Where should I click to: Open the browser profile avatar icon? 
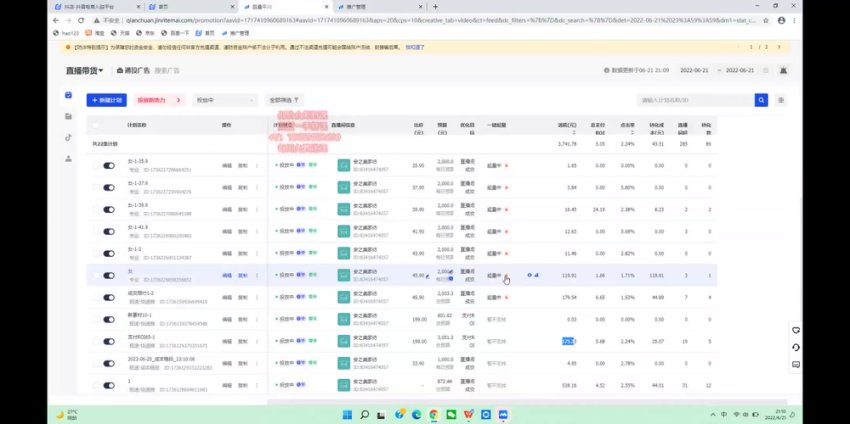click(781, 20)
